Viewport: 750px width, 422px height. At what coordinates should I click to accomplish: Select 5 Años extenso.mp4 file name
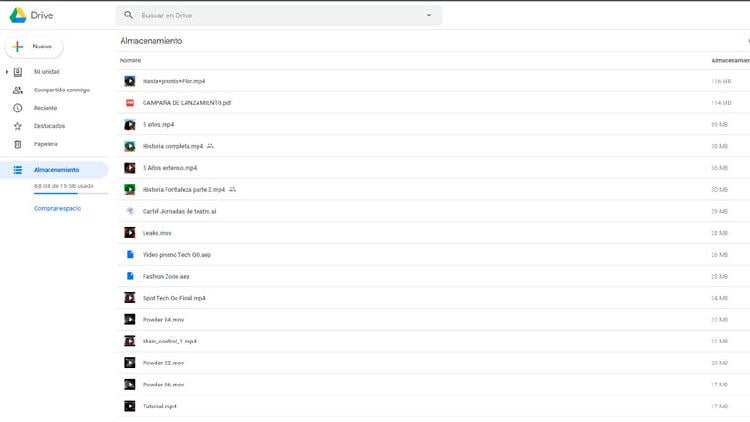pyautogui.click(x=170, y=168)
